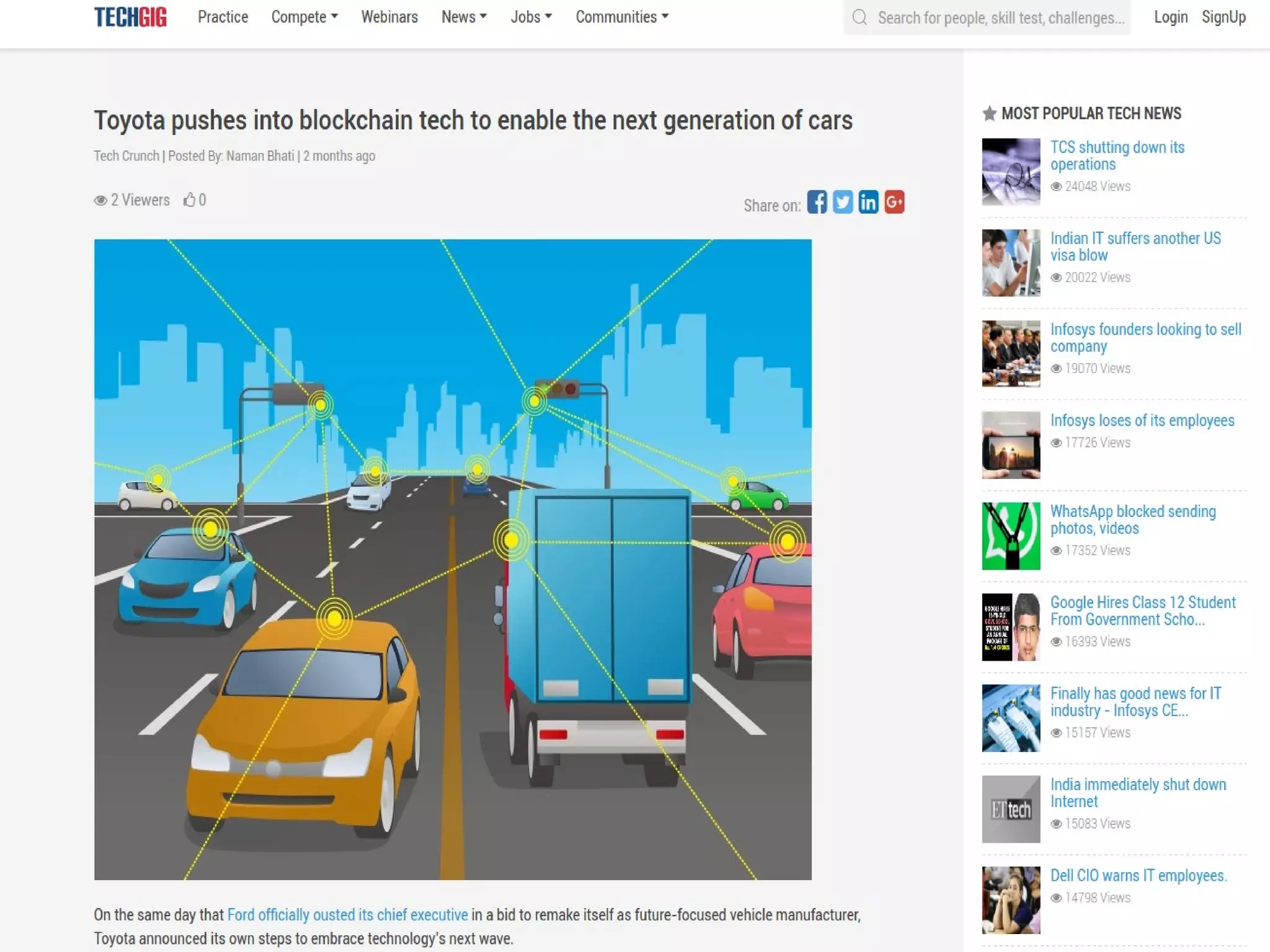Click the WhatsApp blocked story thumbnail
The image size is (1270, 952).
(x=1011, y=536)
